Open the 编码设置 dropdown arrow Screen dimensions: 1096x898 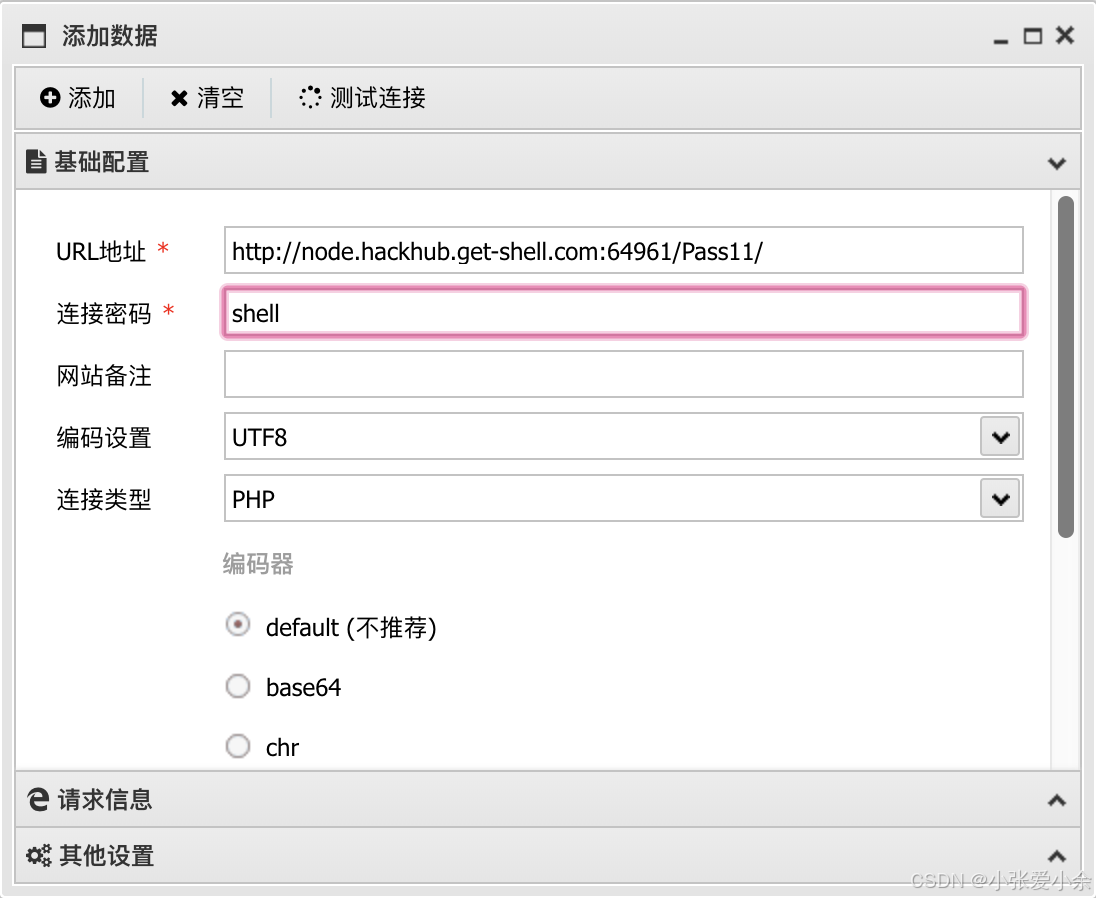[x=1000, y=437]
